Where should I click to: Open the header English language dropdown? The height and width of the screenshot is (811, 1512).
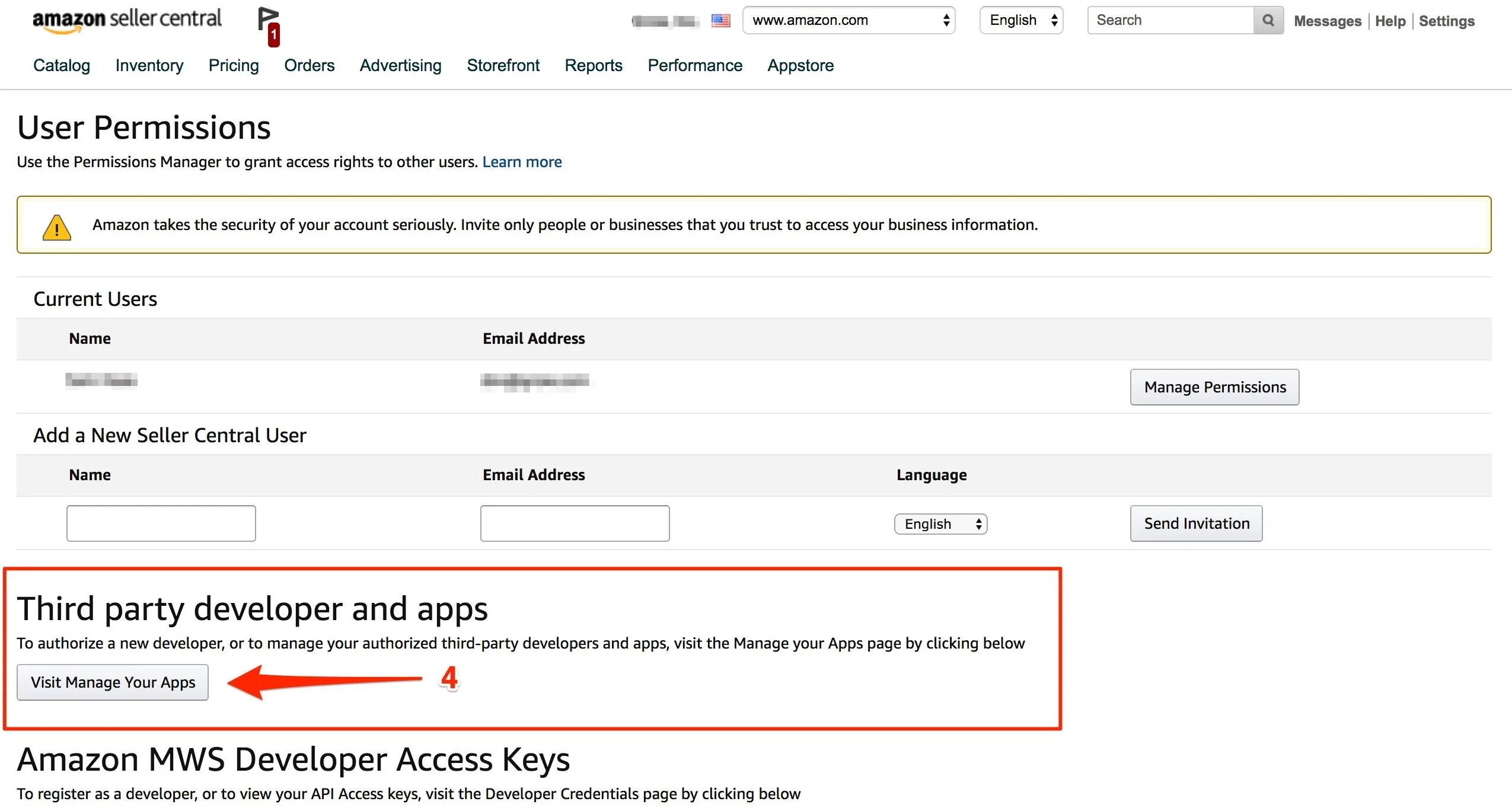(x=1021, y=21)
